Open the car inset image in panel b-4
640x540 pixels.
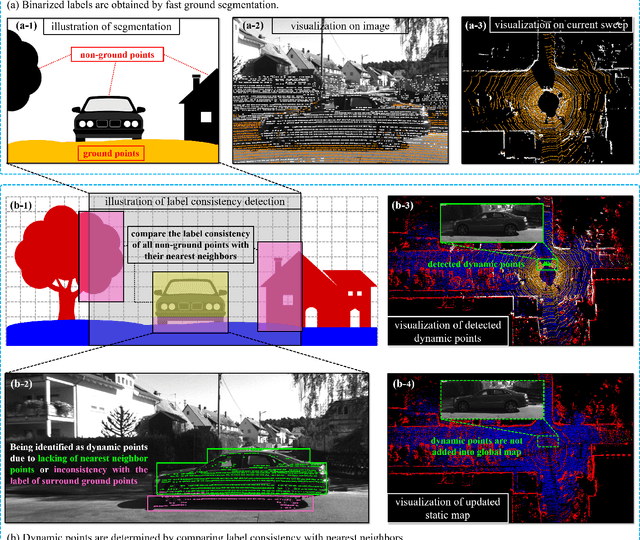coord(492,402)
